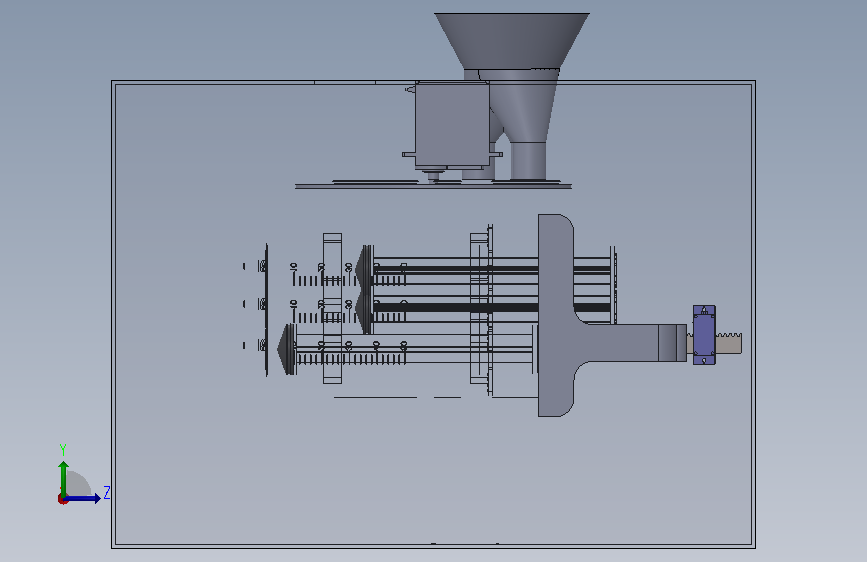Select the rectangular motor box beside hopper

tap(452, 124)
